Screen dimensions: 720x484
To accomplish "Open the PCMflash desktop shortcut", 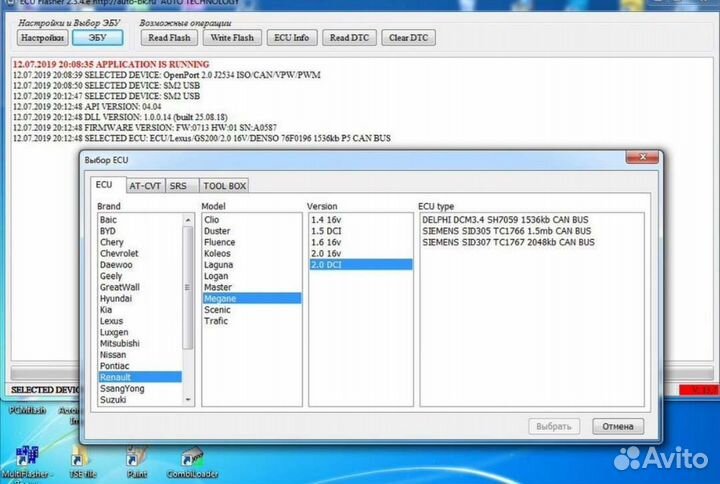I will point(28,410).
